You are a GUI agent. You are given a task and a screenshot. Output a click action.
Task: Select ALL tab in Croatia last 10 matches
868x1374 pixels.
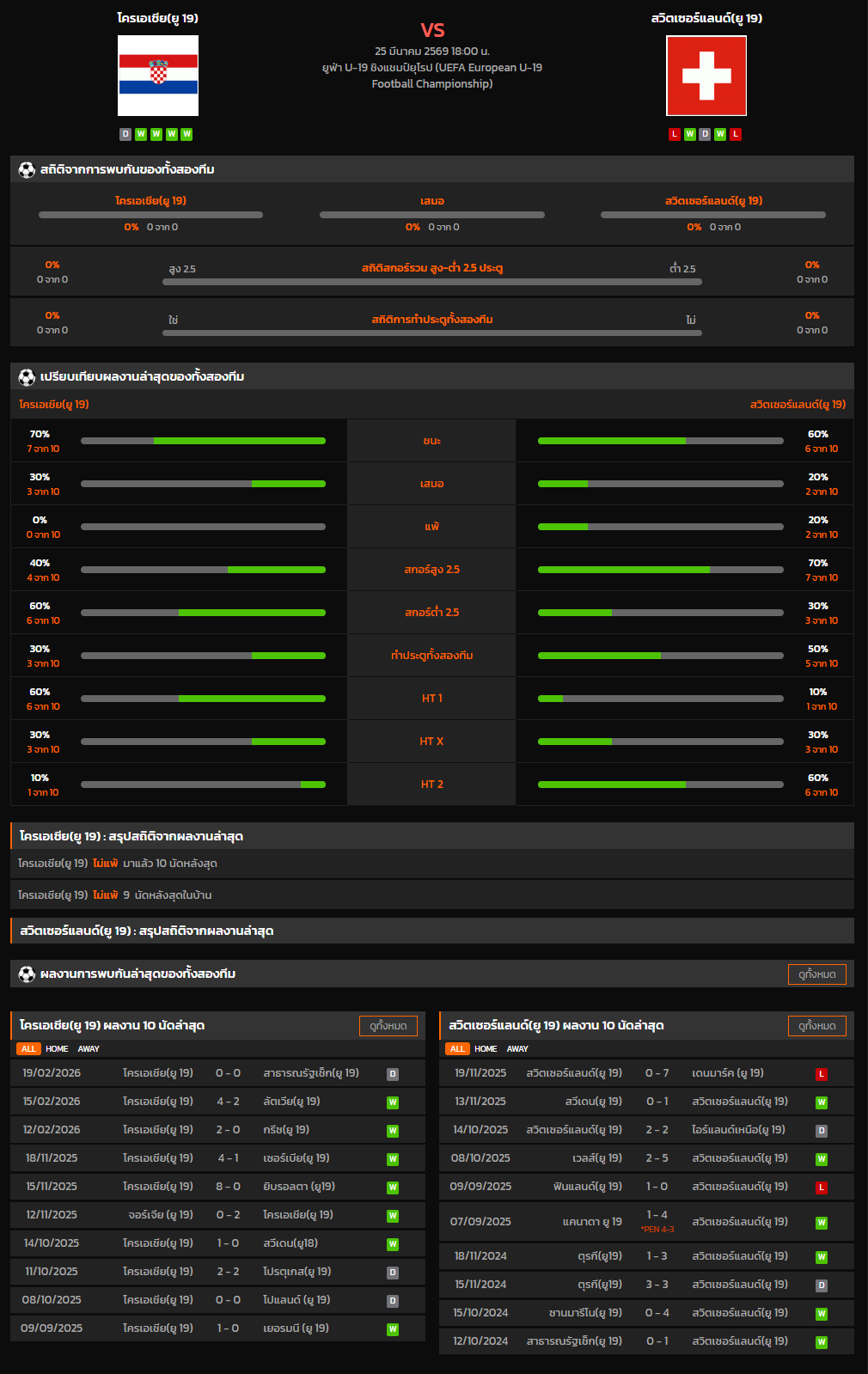(x=28, y=1049)
